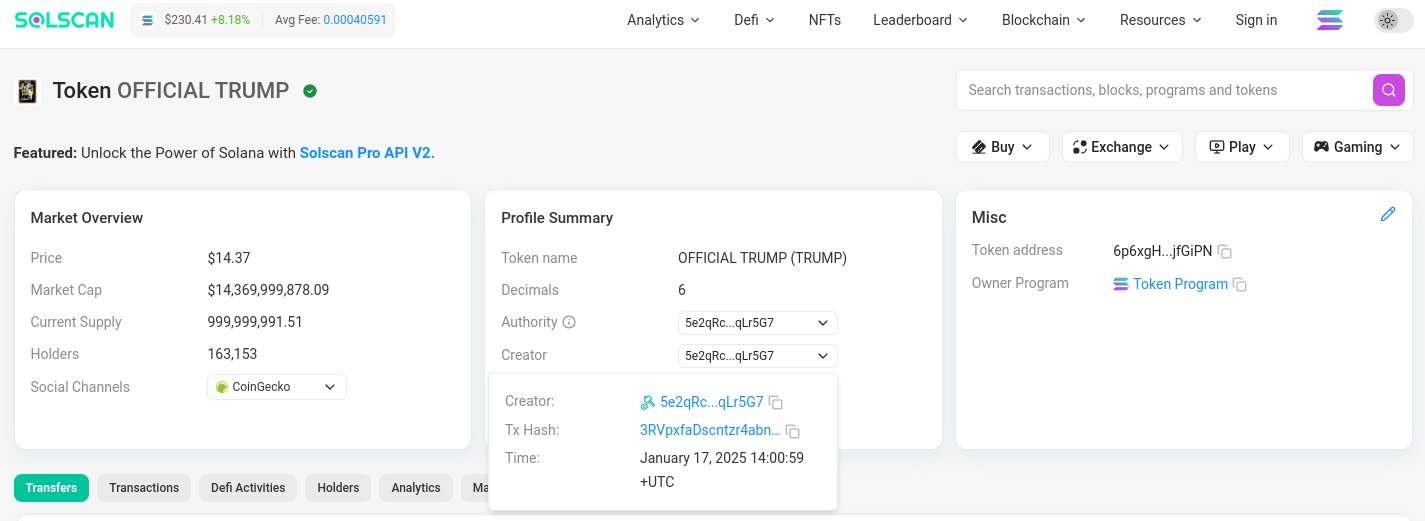
Task: Toggle the light/dark theme switch
Action: (1393, 20)
